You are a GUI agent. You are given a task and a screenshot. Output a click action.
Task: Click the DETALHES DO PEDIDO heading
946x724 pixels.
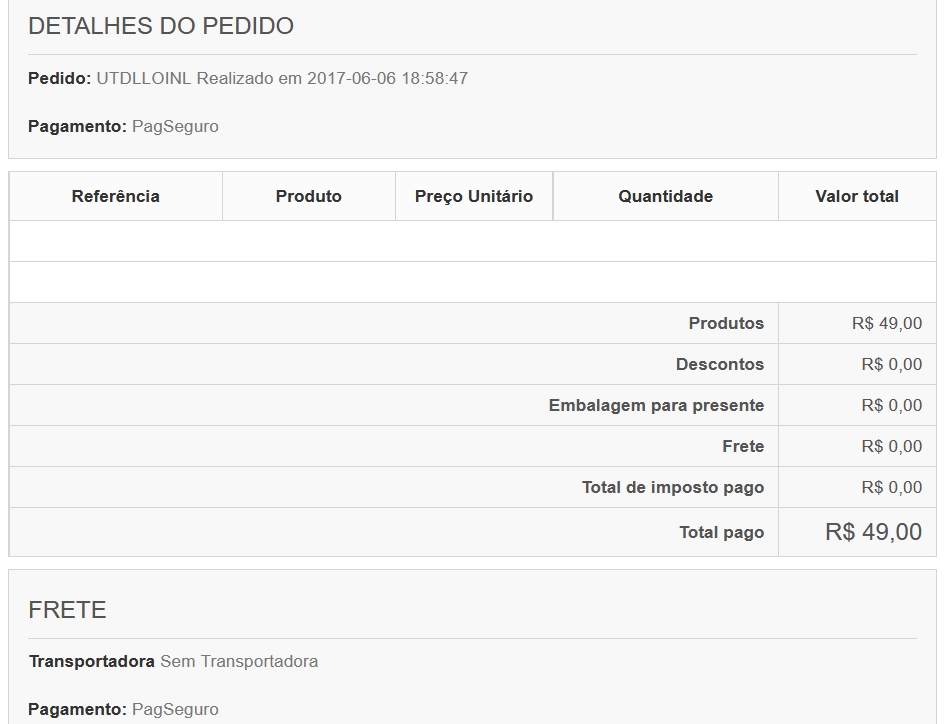pyautogui.click(x=160, y=26)
